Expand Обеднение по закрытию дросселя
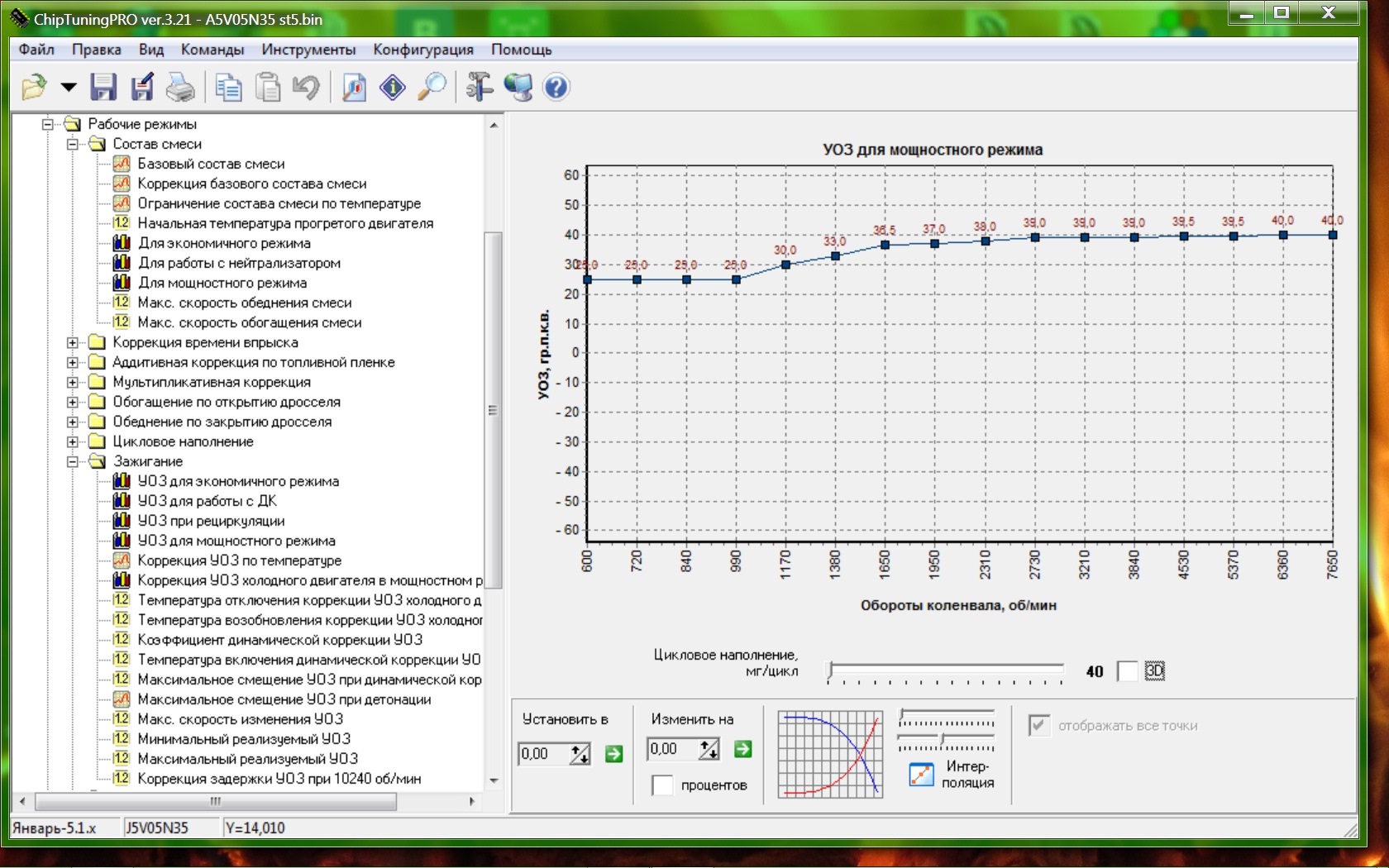The width and height of the screenshot is (1389, 868). click(73, 422)
